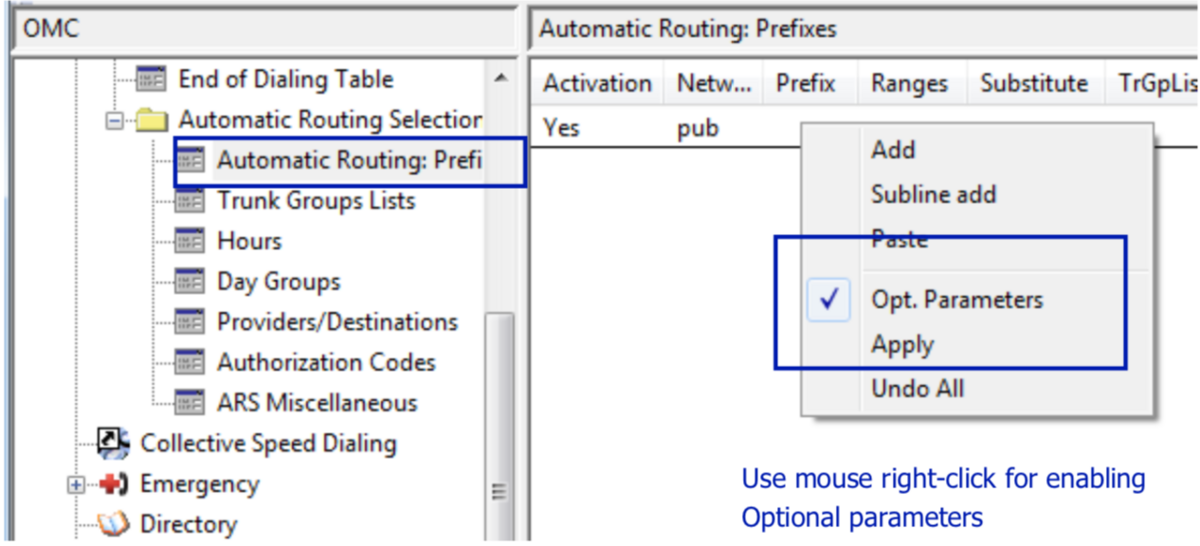Click the End of Dialing Table icon
The height and width of the screenshot is (546, 1200).
click(151, 78)
